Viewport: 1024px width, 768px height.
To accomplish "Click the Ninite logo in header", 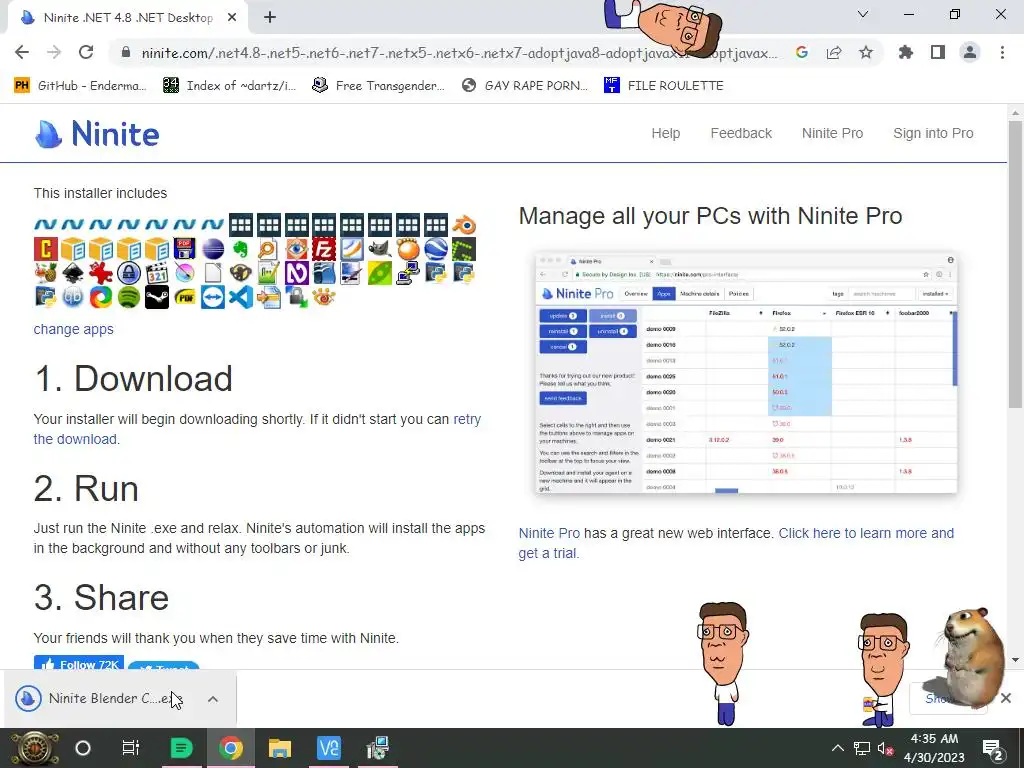I will tap(97, 134).
